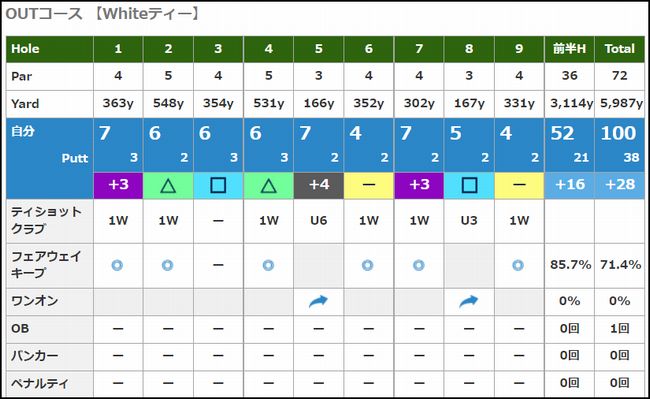Click the fairway keep circle for hole 4

[x=268, y=265]
